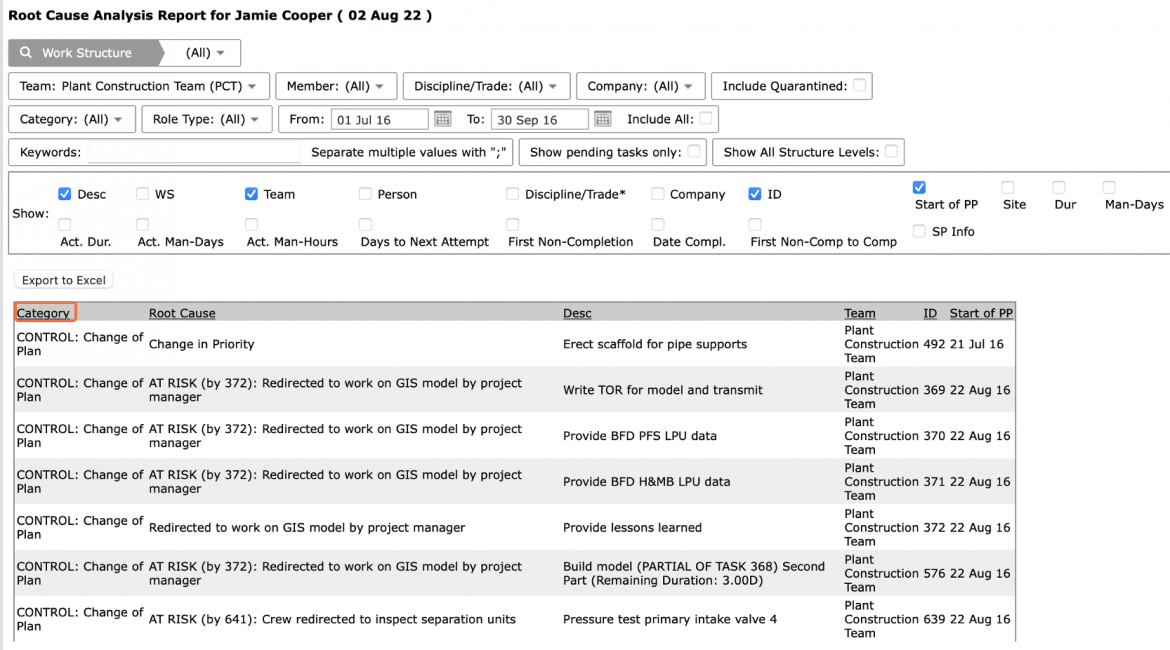Click the ID 492 cell
Screen dimensions: 1170x650
click(x=933, y=344)
